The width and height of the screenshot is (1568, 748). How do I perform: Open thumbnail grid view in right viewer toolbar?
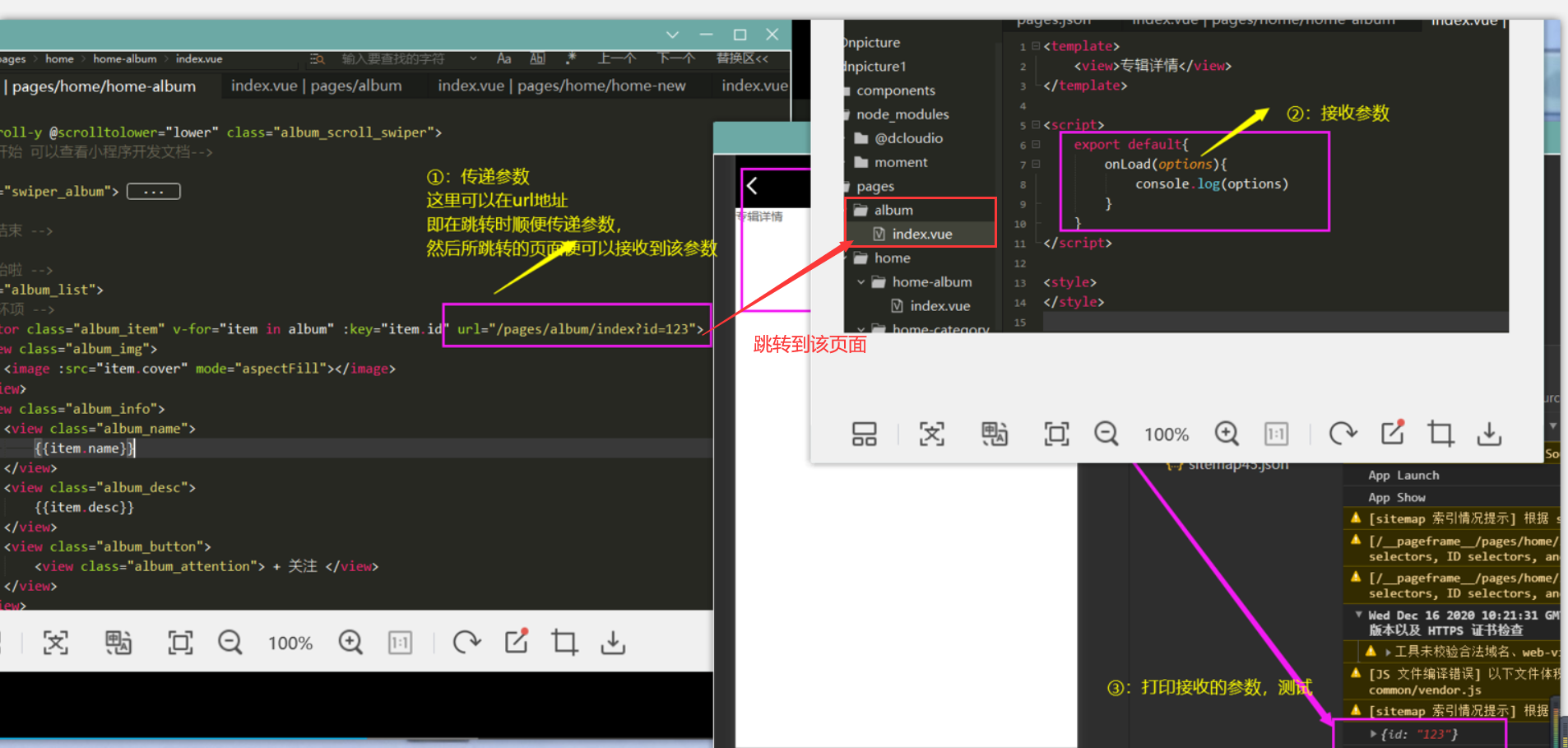[x=864, y=434]
